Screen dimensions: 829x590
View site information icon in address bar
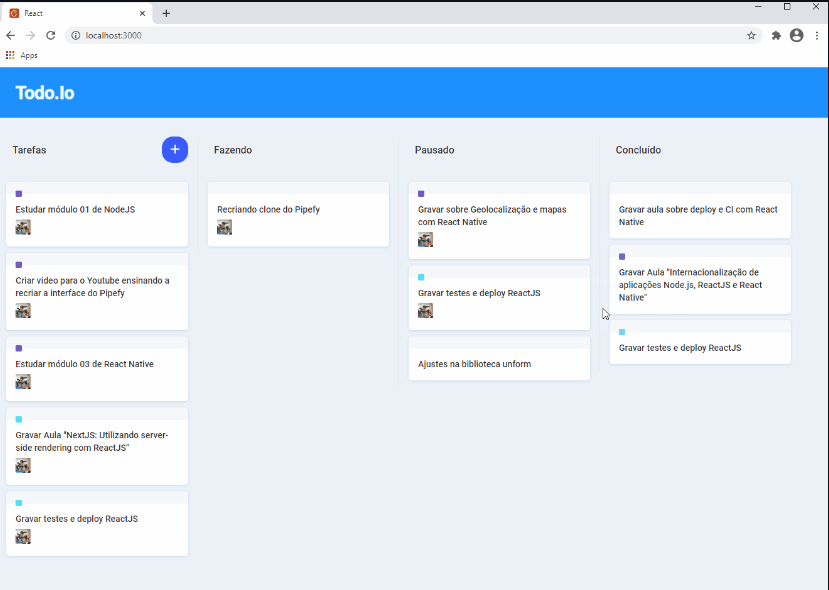76,35
